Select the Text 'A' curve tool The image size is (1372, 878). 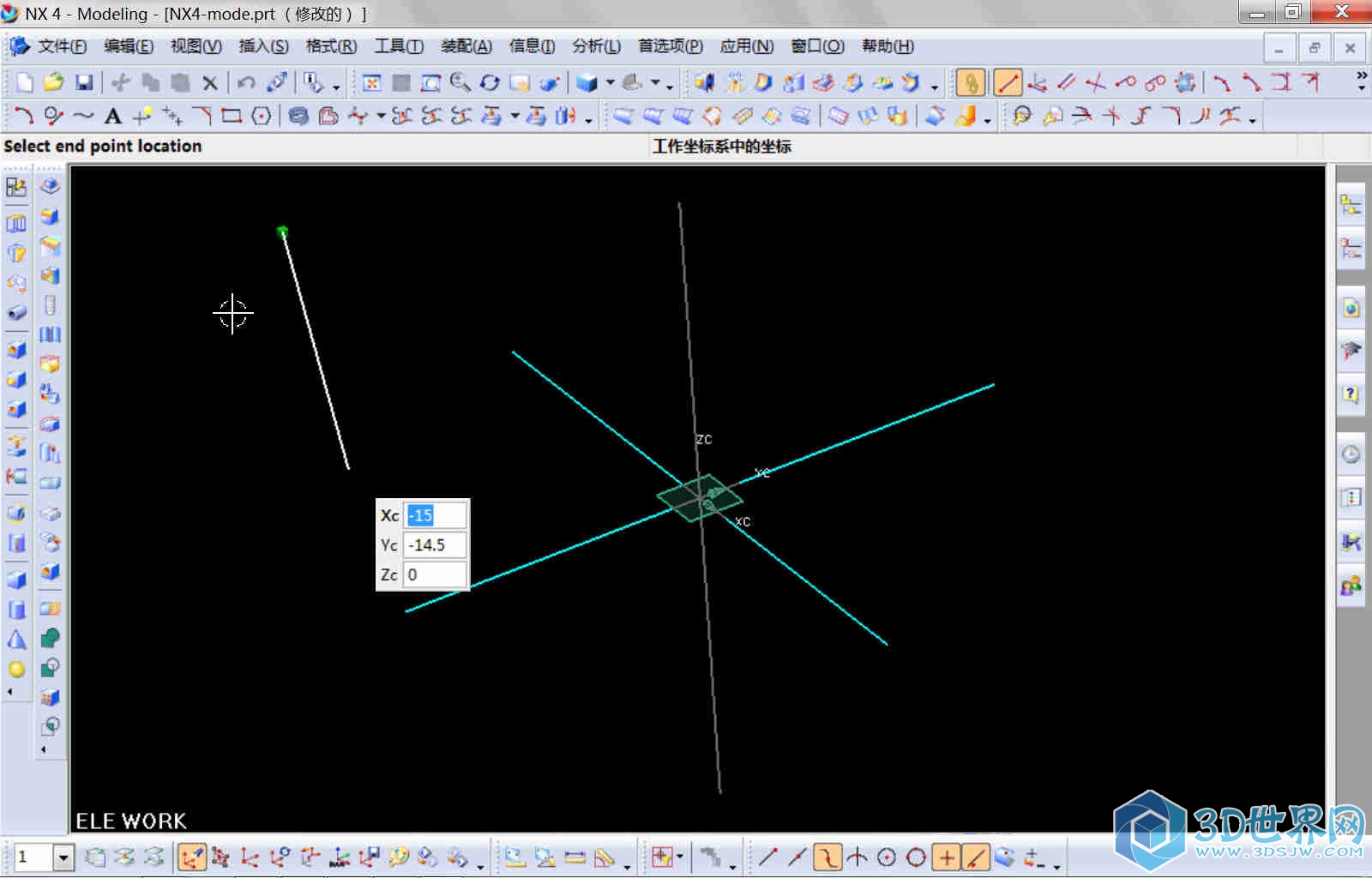click(x=112, y=116)
